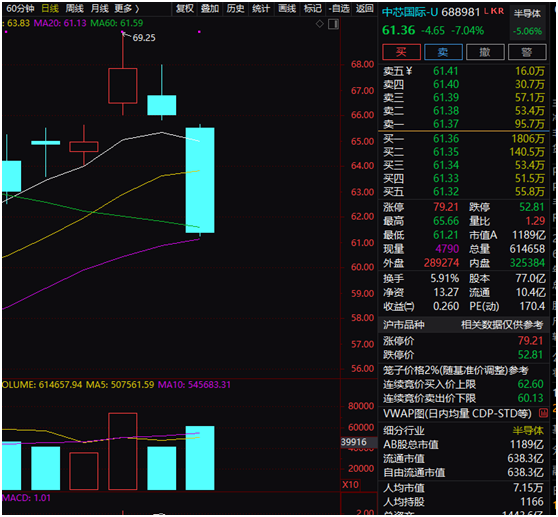
Task: Click the 撤 cancel order button
Action: (x=485, y=52)
